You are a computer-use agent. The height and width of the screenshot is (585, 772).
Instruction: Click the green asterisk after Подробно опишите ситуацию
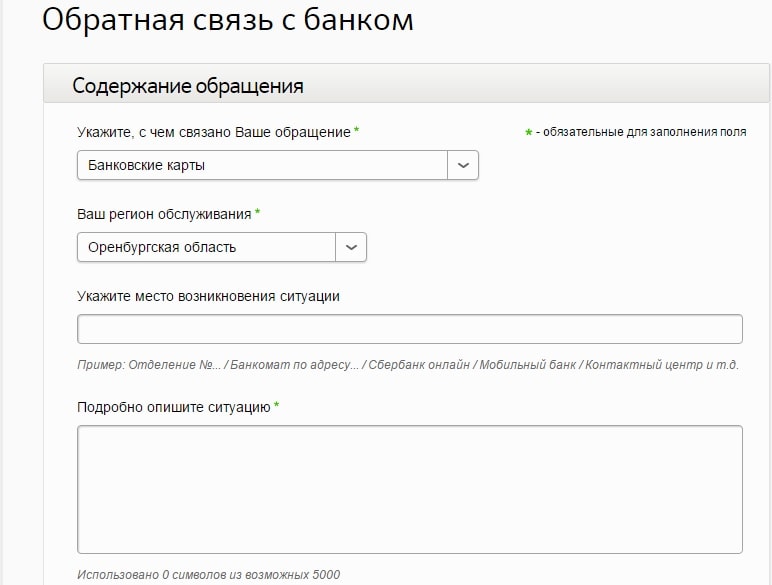click(277, 405)
